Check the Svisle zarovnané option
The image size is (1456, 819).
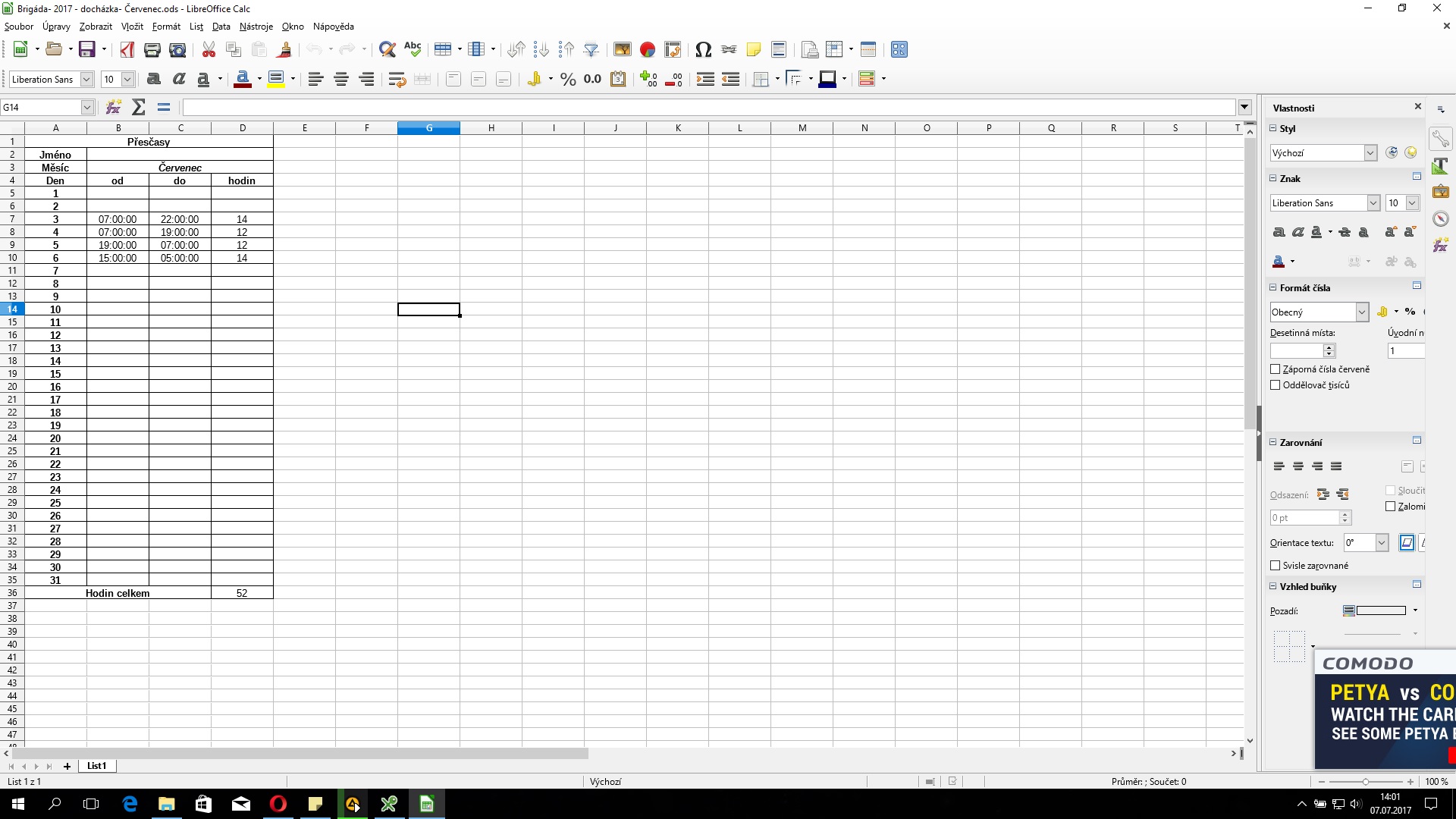(x=1275, y=566)
